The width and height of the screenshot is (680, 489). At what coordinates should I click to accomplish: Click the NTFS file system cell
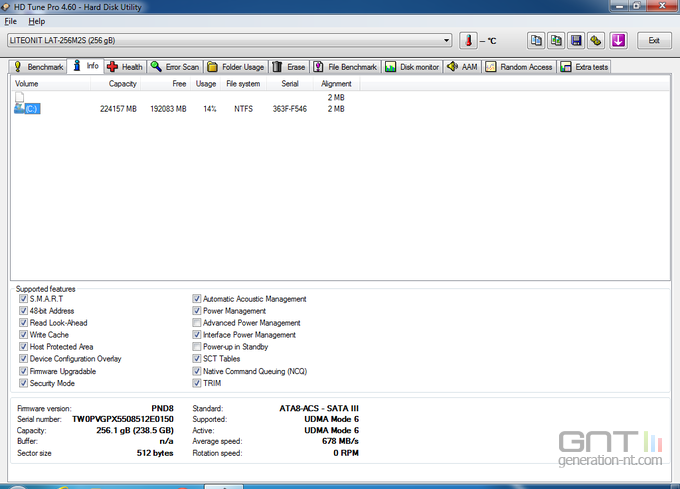point(243,109)
